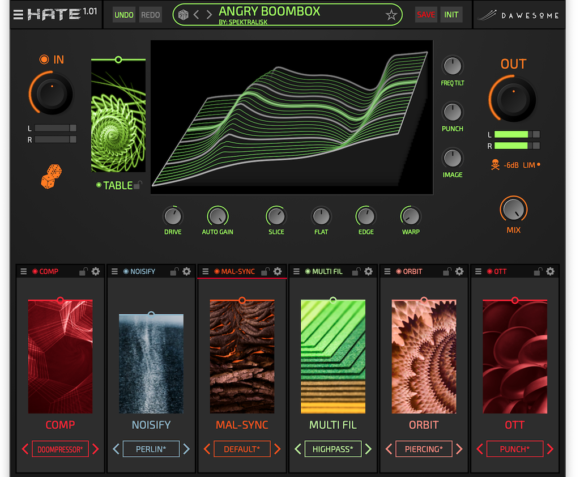580x477 pixels.
Task: Open the PERLIN preset selector
Action: tap(151, 449)
